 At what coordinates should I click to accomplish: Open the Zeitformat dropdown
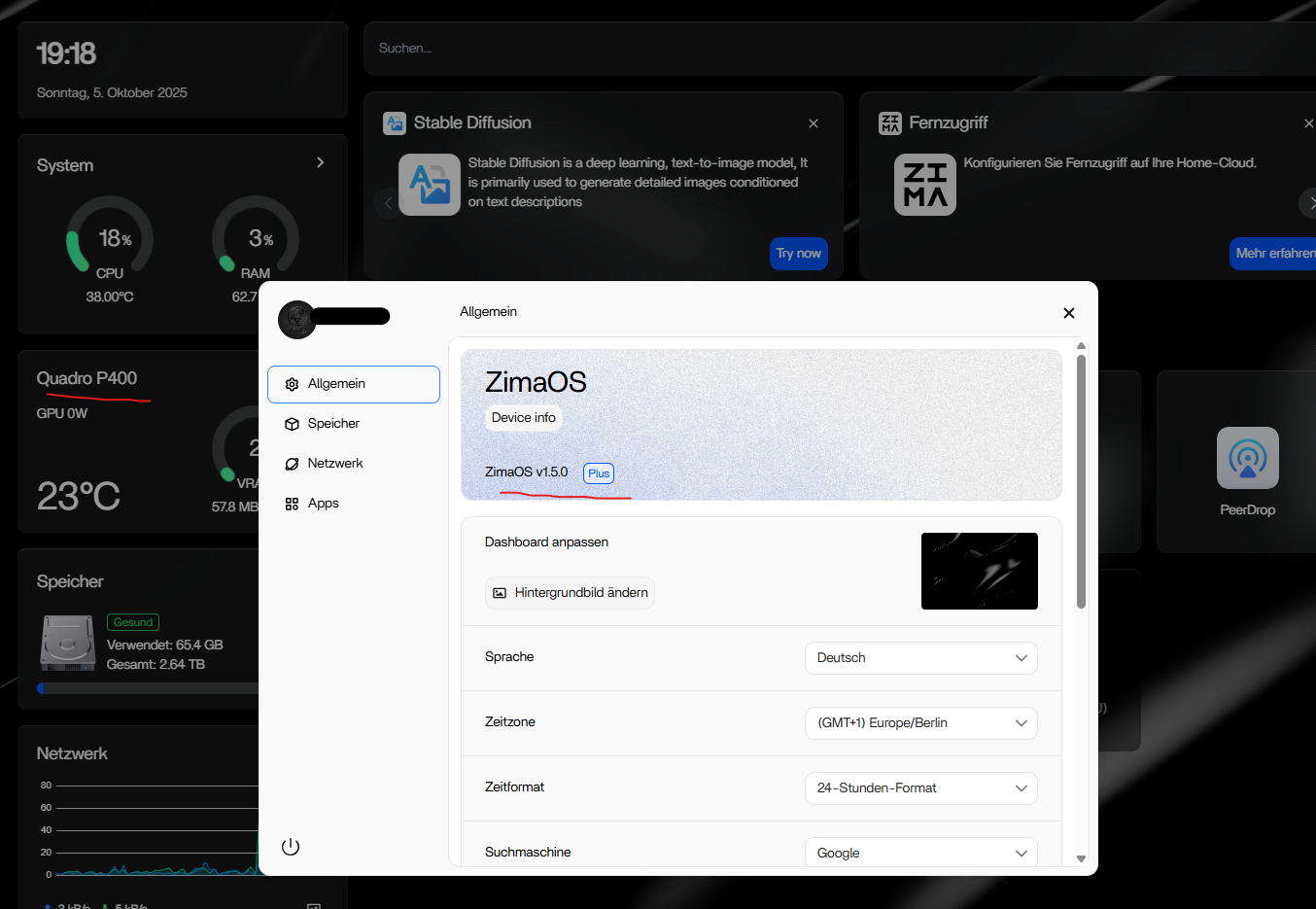(x=921, y=788)
